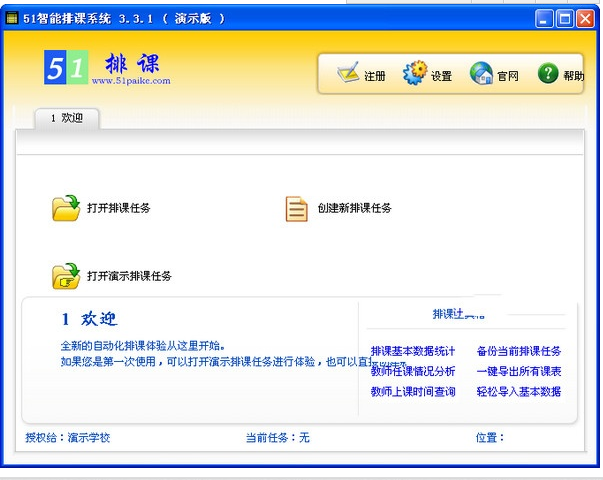
Task: Click the app icon in the title bar
Action: [x=12, y=18]
